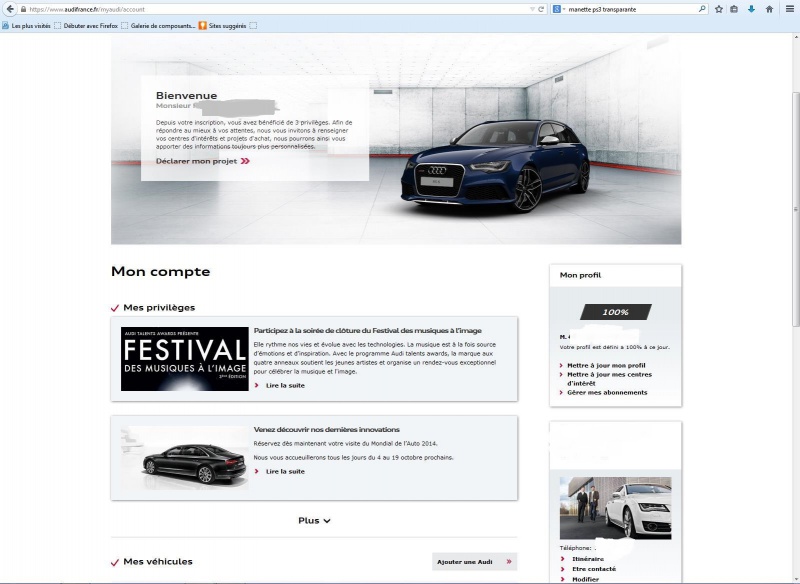Open the 'Débuter avec Firefox' bookmark

tap(86, 26)
